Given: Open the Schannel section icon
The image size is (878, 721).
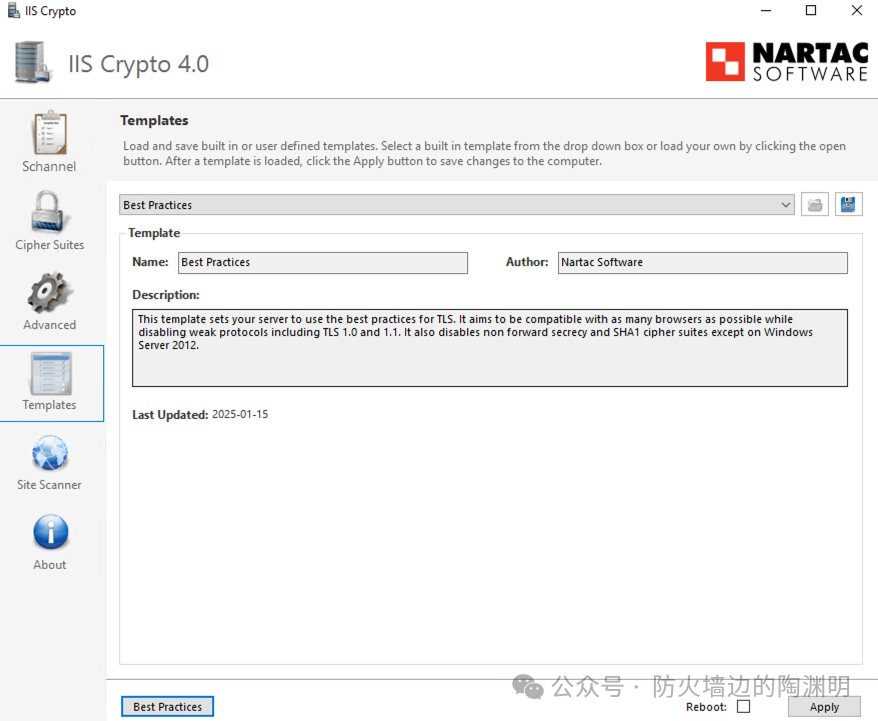Looking at the screenshot, I should click(49, 132).
